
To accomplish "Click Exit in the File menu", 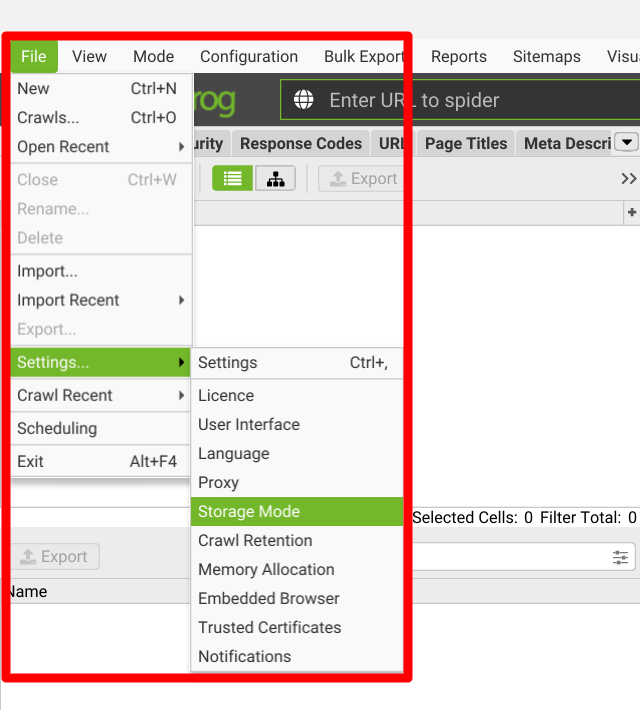I will point(31,461).
